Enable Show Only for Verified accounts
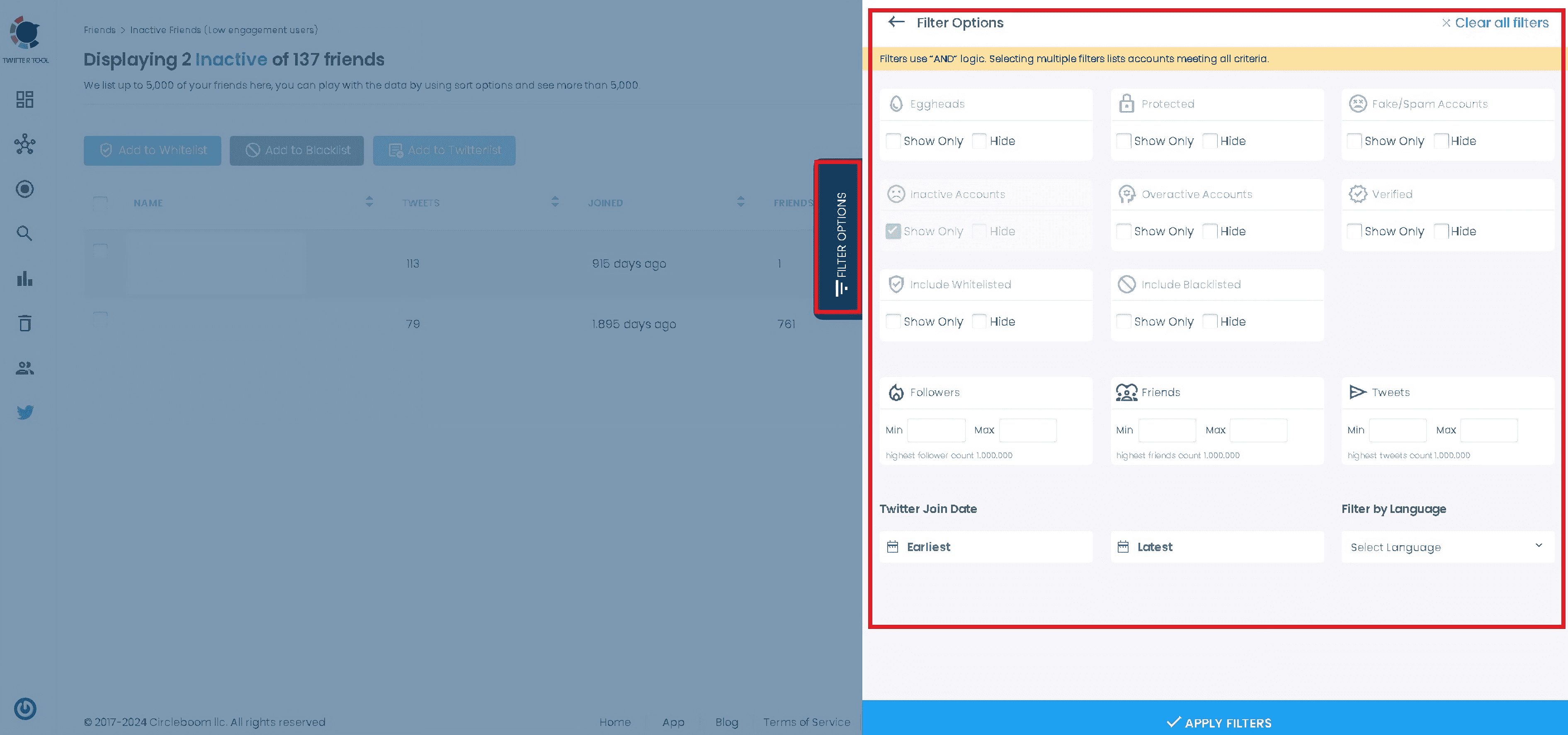 point(1354,231)
